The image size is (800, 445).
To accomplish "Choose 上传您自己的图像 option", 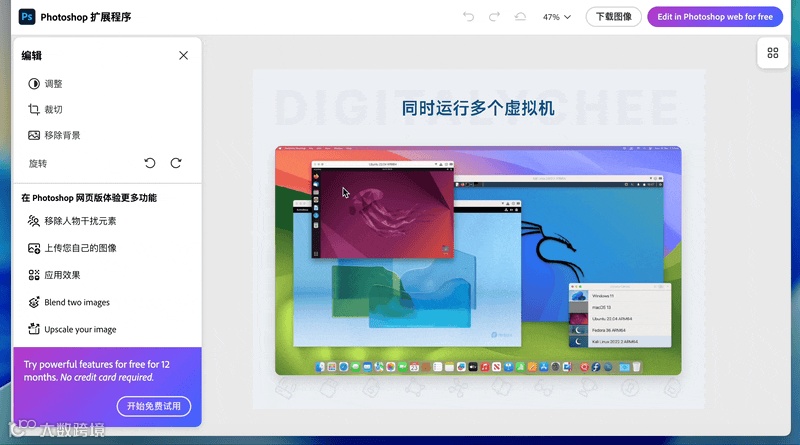I will tap(72, 248).
